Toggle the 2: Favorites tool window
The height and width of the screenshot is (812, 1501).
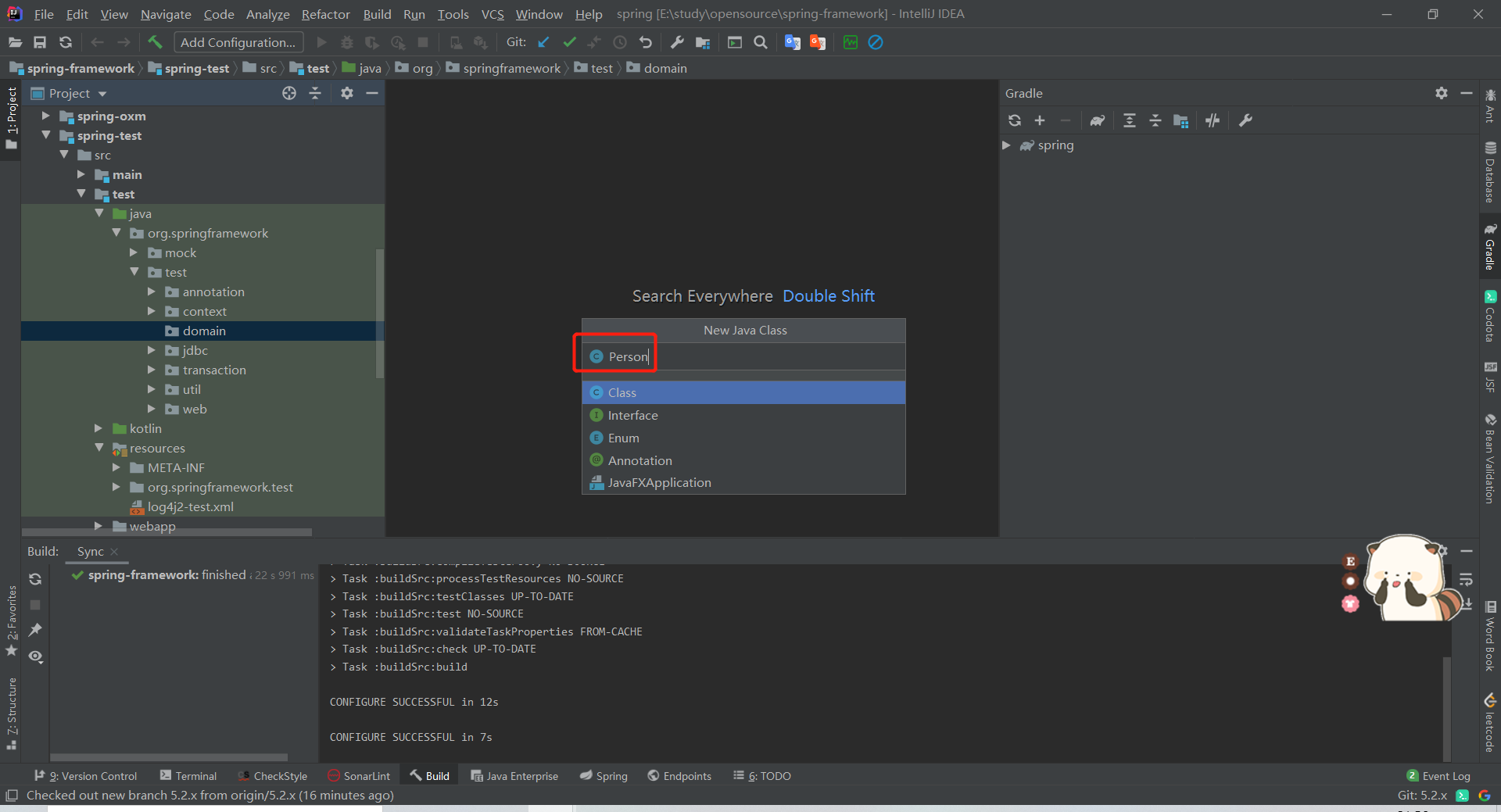pyautogui.click(x=11, y=620)
